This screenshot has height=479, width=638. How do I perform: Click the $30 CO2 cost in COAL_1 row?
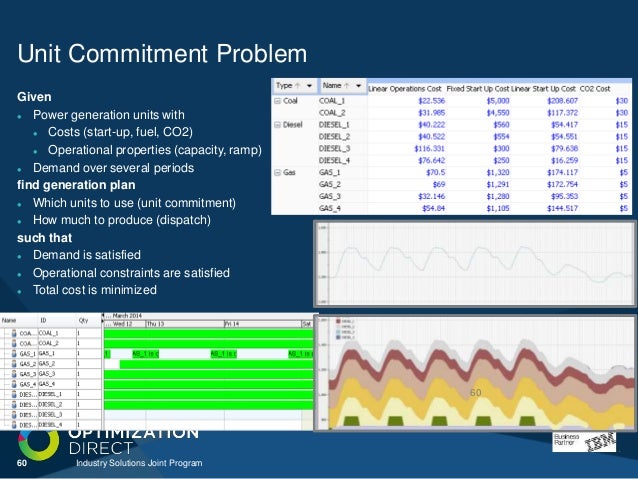[x=622, y=101]
